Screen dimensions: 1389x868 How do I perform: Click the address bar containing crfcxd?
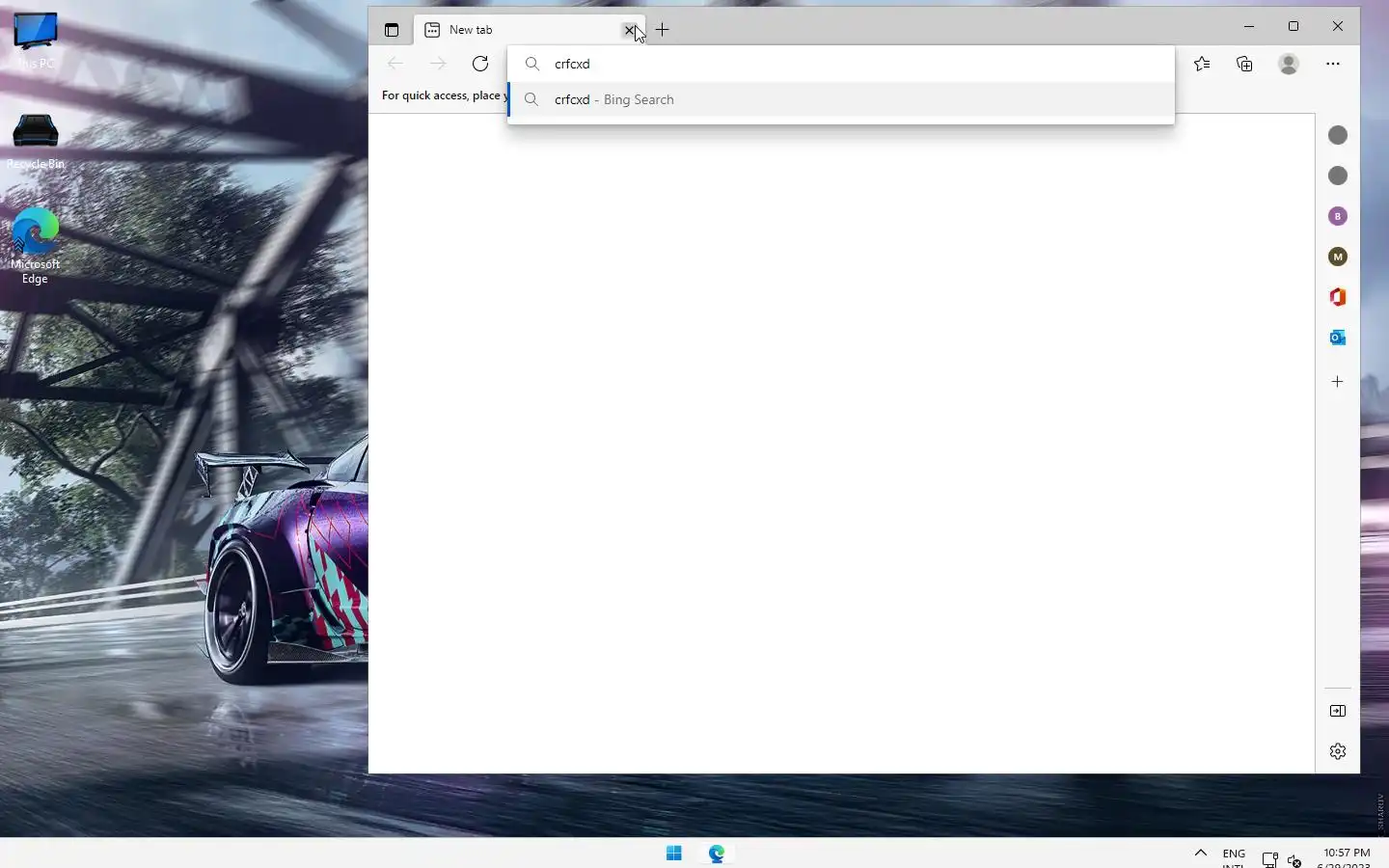(841, 64)
